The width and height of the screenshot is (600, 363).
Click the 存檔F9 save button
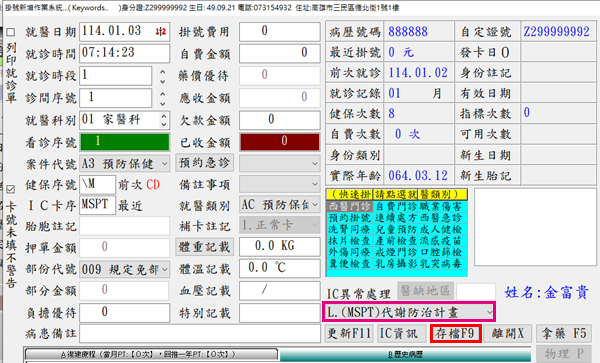pos(455,334)
